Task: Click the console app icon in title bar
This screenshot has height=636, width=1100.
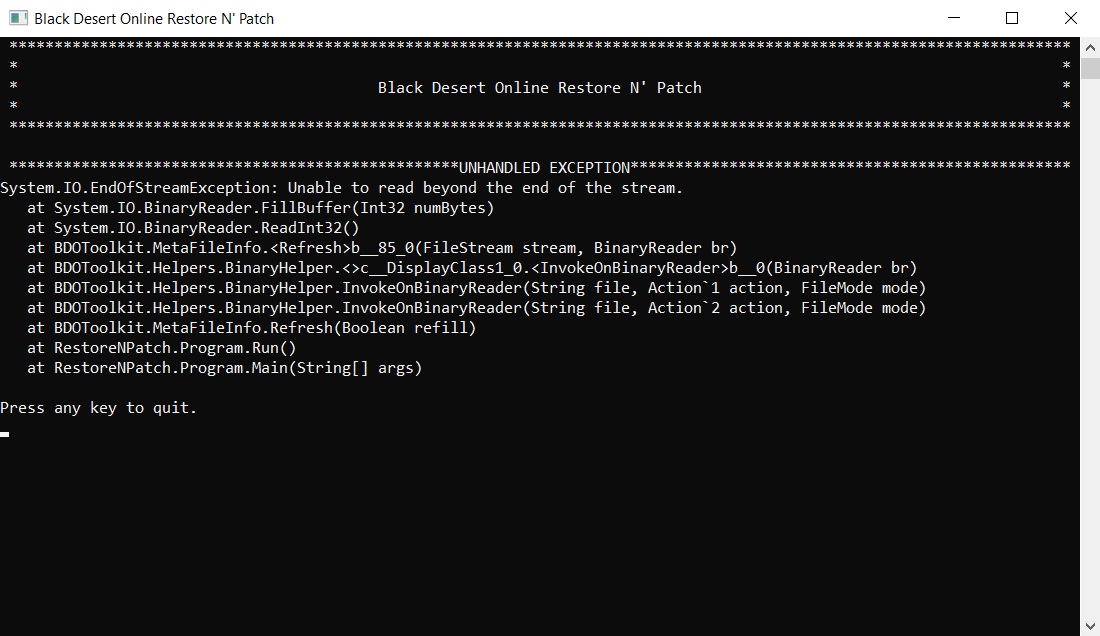Action: 17,18
